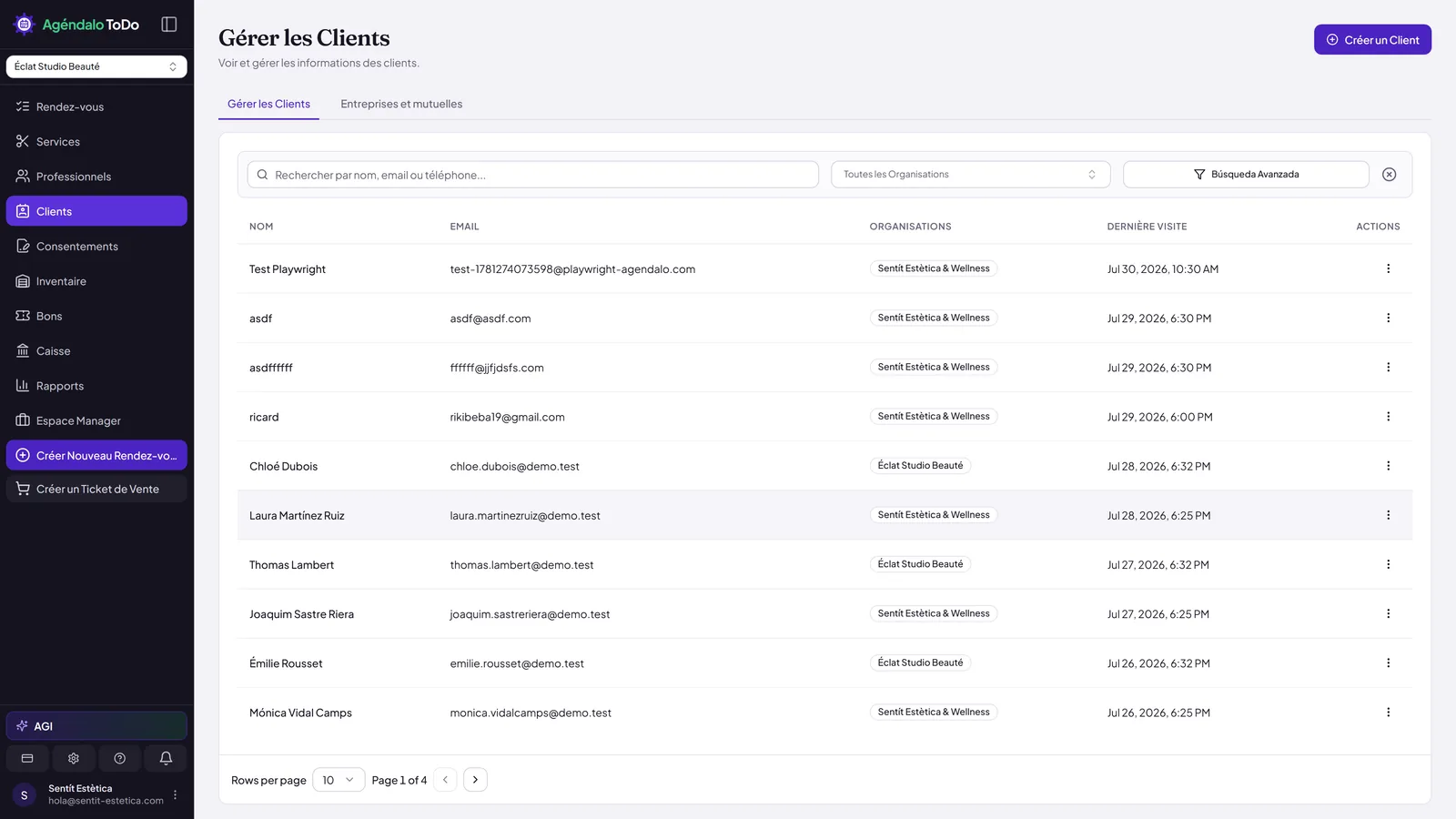Open actions menu for Chloé Dubois
This screenshot has width=1456, height=819.
[x=1388, y=466]
